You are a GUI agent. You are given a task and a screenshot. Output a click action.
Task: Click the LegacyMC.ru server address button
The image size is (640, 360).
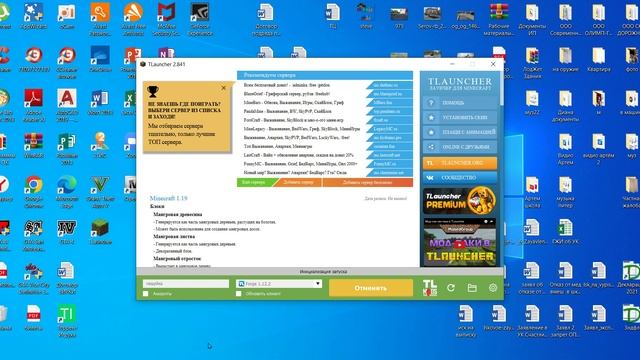(389, 129)
